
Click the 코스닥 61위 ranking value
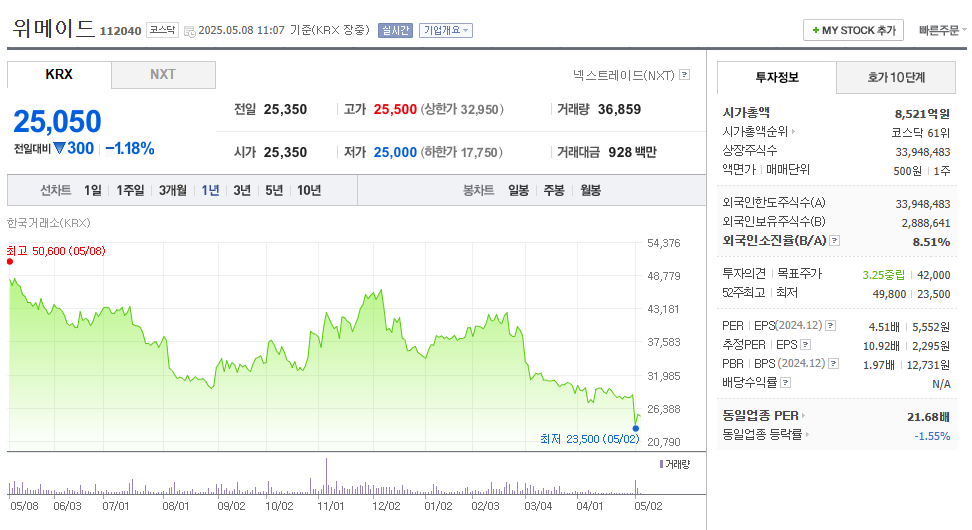921,133
